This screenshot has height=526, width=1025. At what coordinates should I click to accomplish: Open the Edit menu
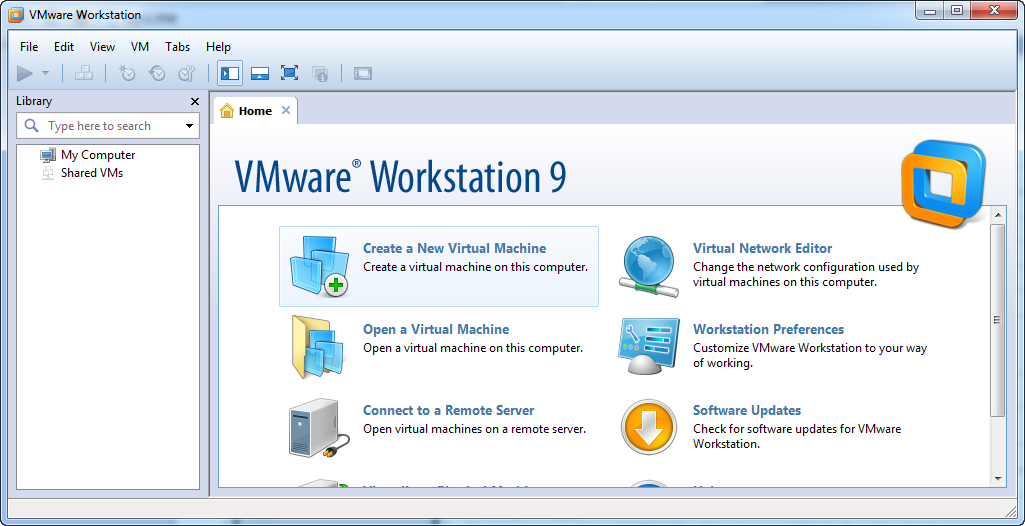point(64,47)
